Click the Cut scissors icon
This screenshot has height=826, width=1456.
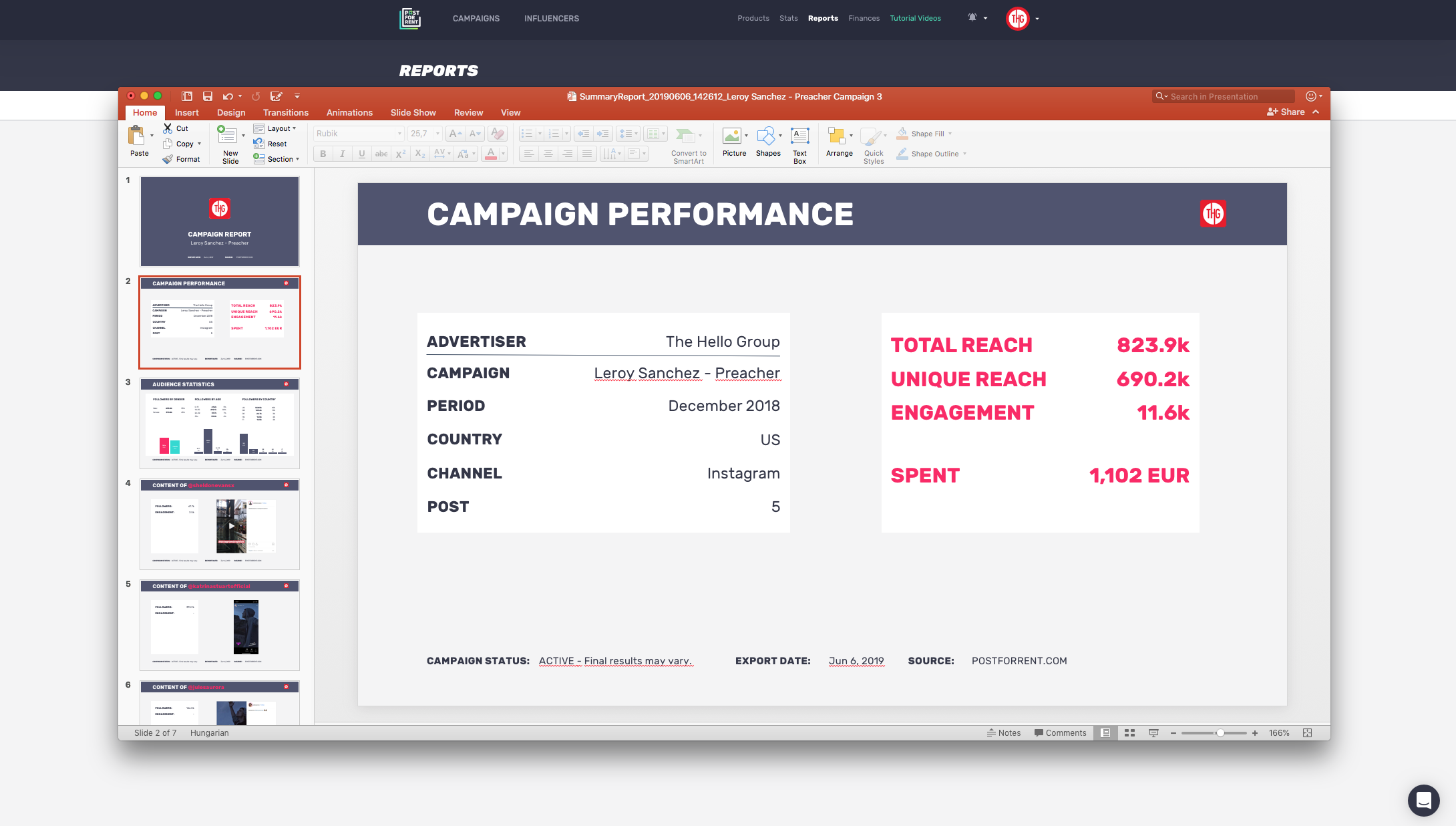[168, 128]
